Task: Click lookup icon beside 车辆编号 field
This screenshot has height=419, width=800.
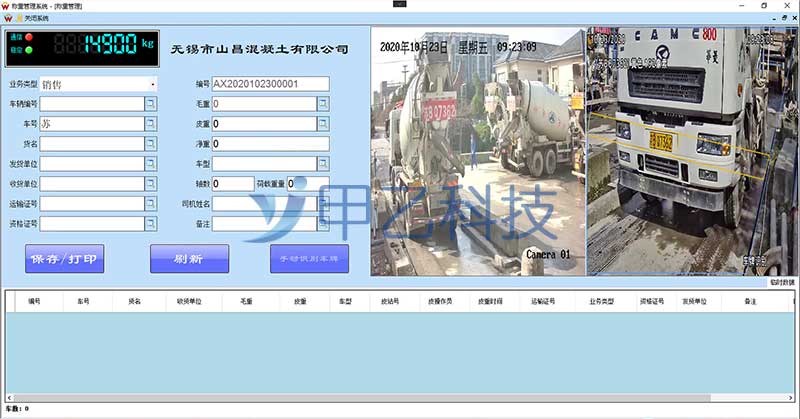Action: [x=151, y=104]
